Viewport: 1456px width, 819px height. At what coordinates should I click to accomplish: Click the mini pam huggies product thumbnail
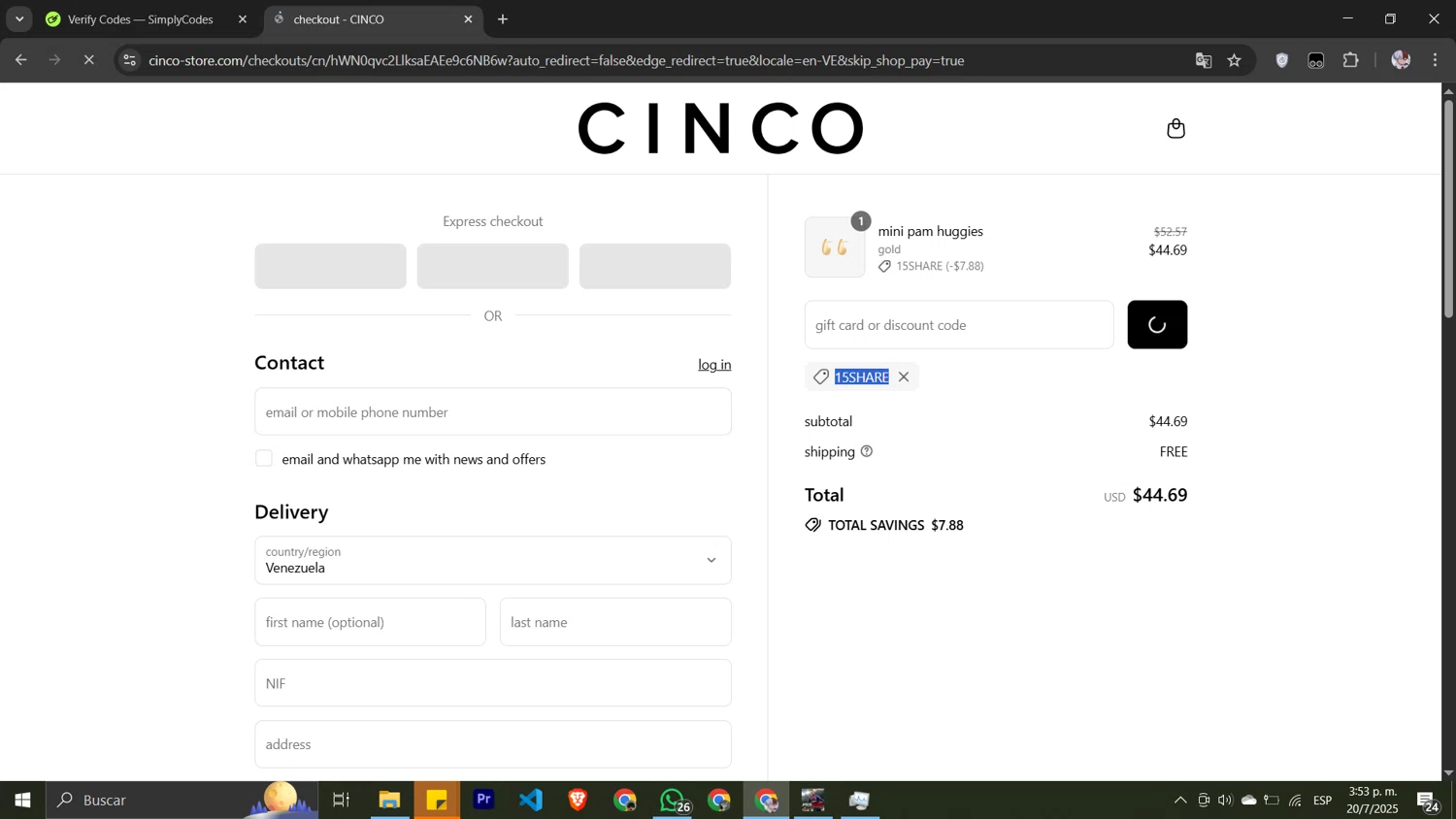(835, 247)
